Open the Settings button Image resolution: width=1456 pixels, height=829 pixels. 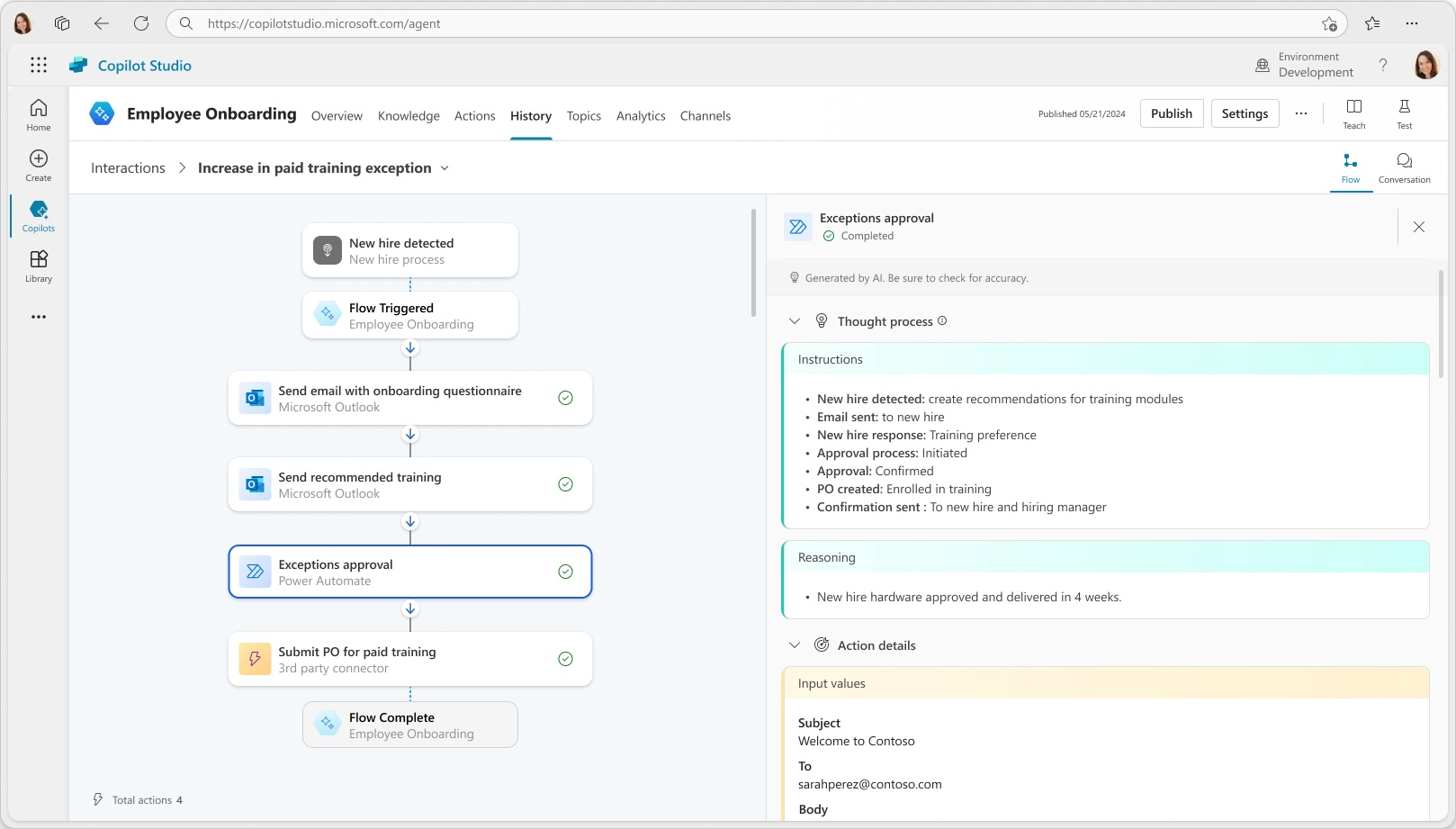point(1245,113)
